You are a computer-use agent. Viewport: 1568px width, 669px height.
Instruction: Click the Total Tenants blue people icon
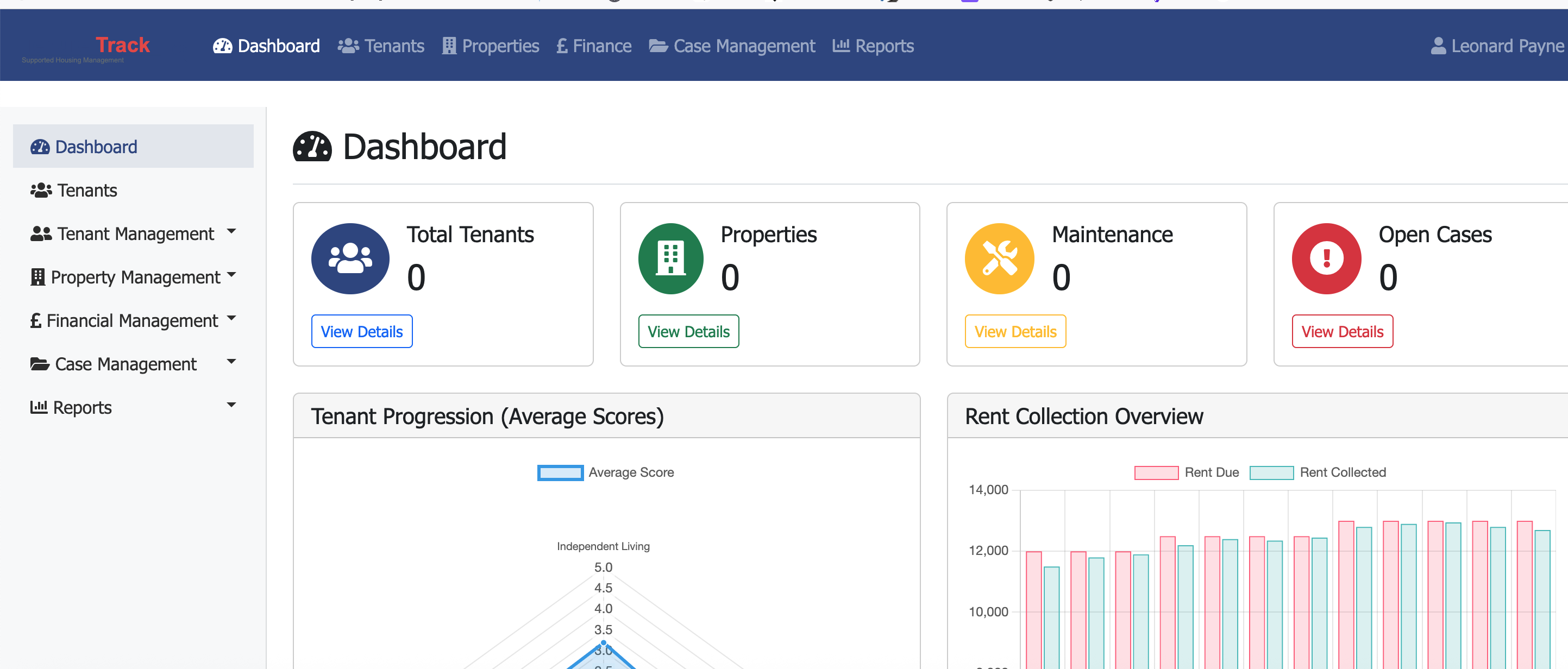click(x=349, y=258)
